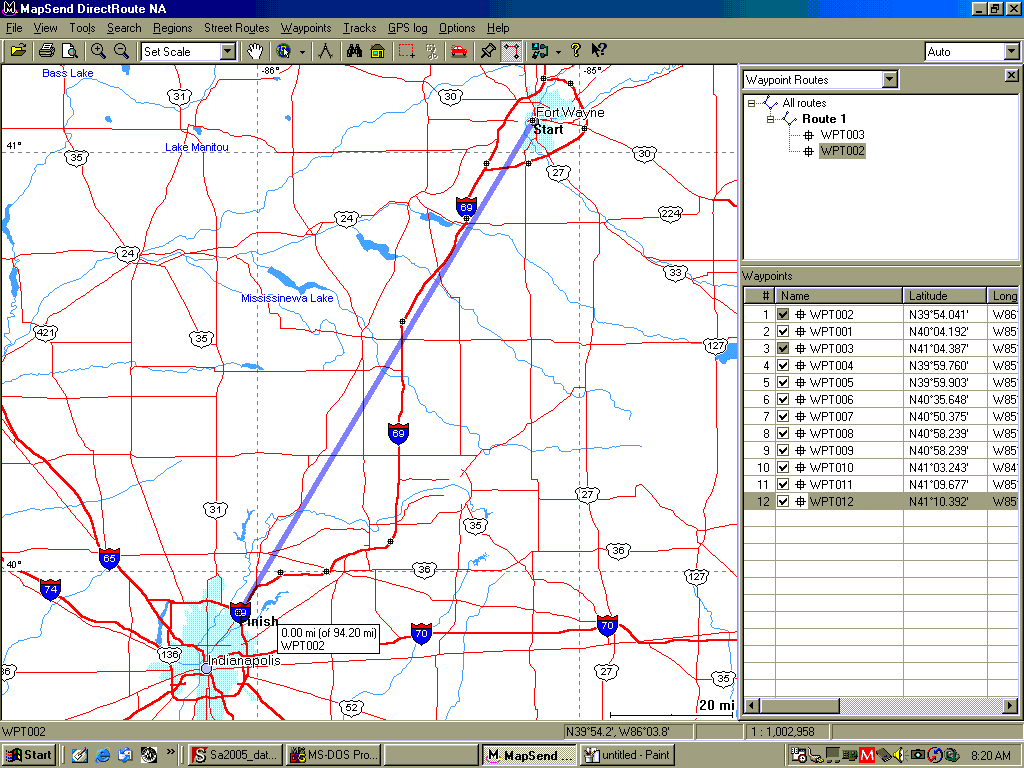Click the right arrow of waypoint list scrollbar
The width and height of the screenshot is (1024, 768).
1010,705
